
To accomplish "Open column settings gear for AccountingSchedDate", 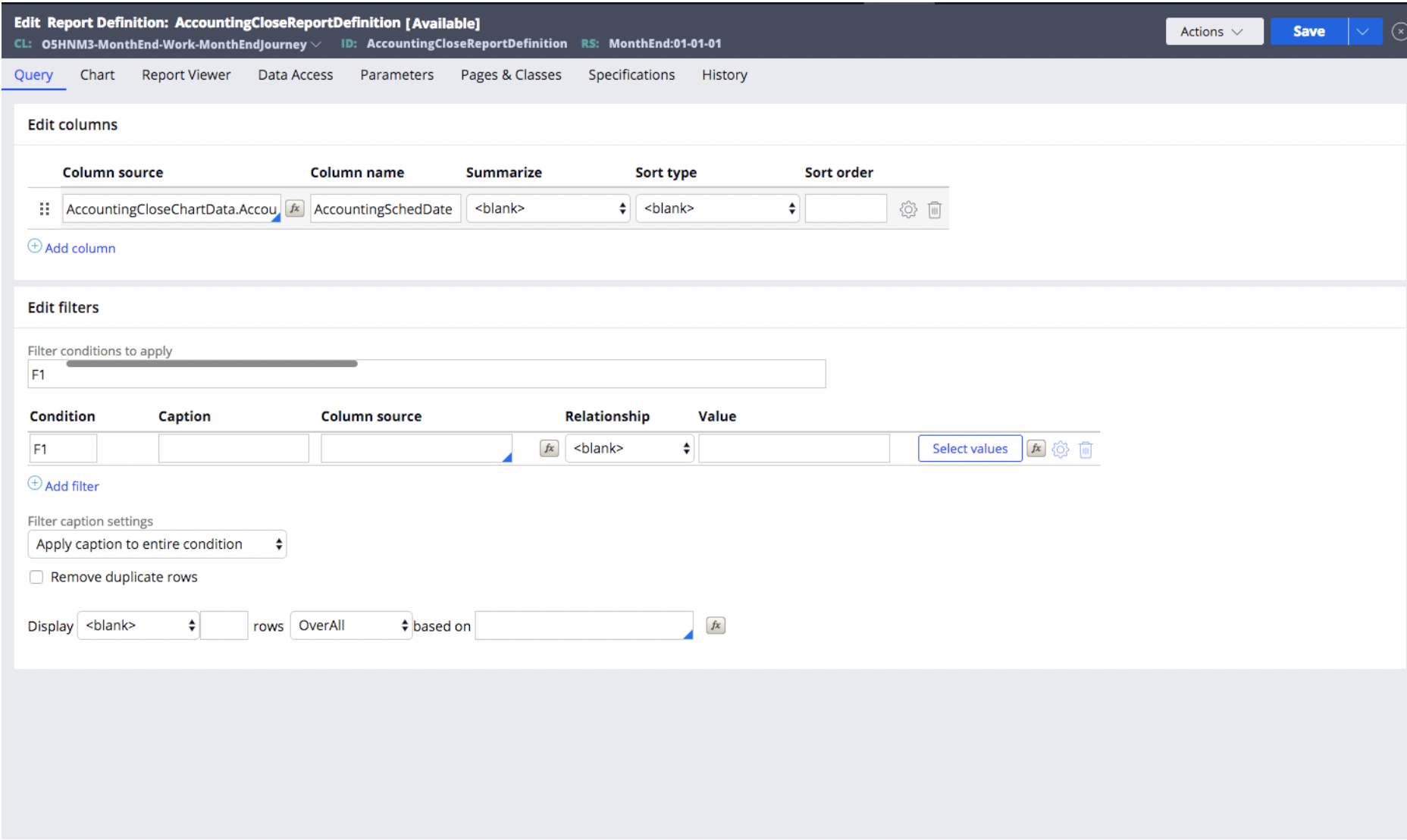I will tap(908, 209).
